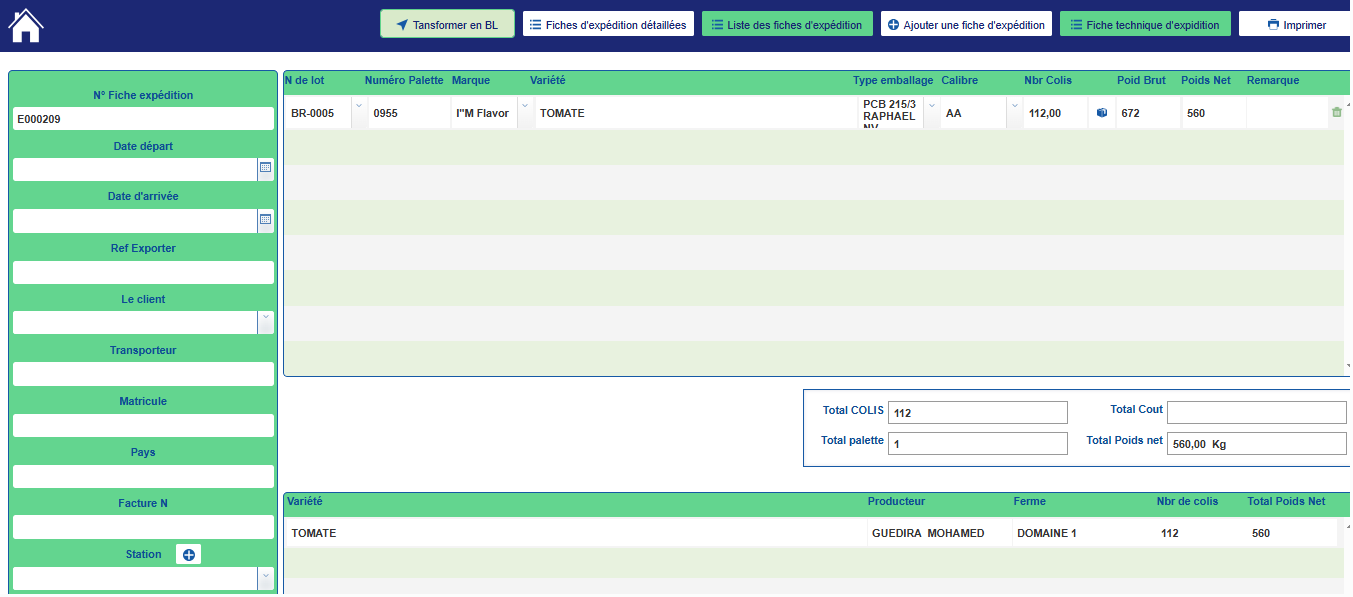Open the N de lot BR-0005 dropdown arrow
1353x597 pixels.
pyautogui.click(x=358, y=113)
